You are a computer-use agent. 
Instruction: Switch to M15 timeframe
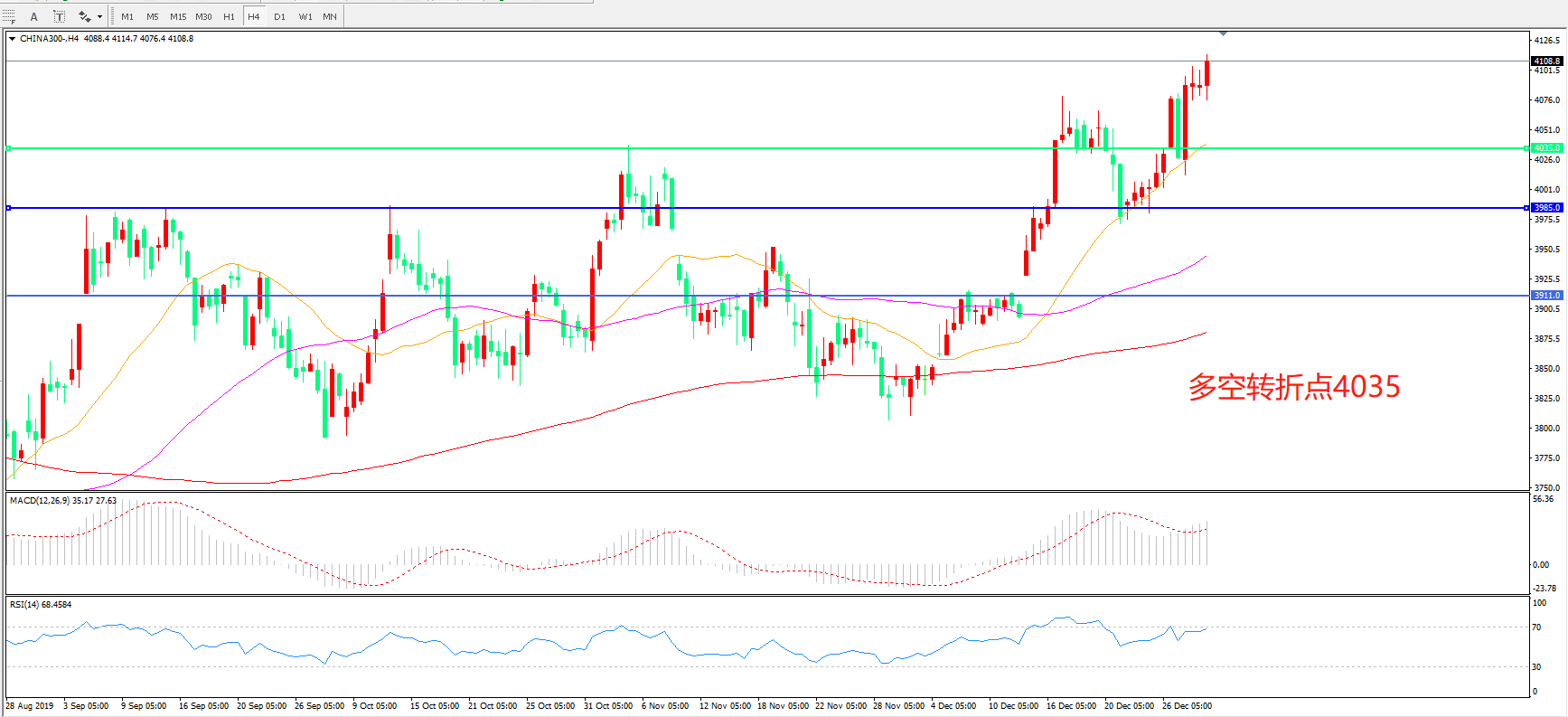click(178, 16)
